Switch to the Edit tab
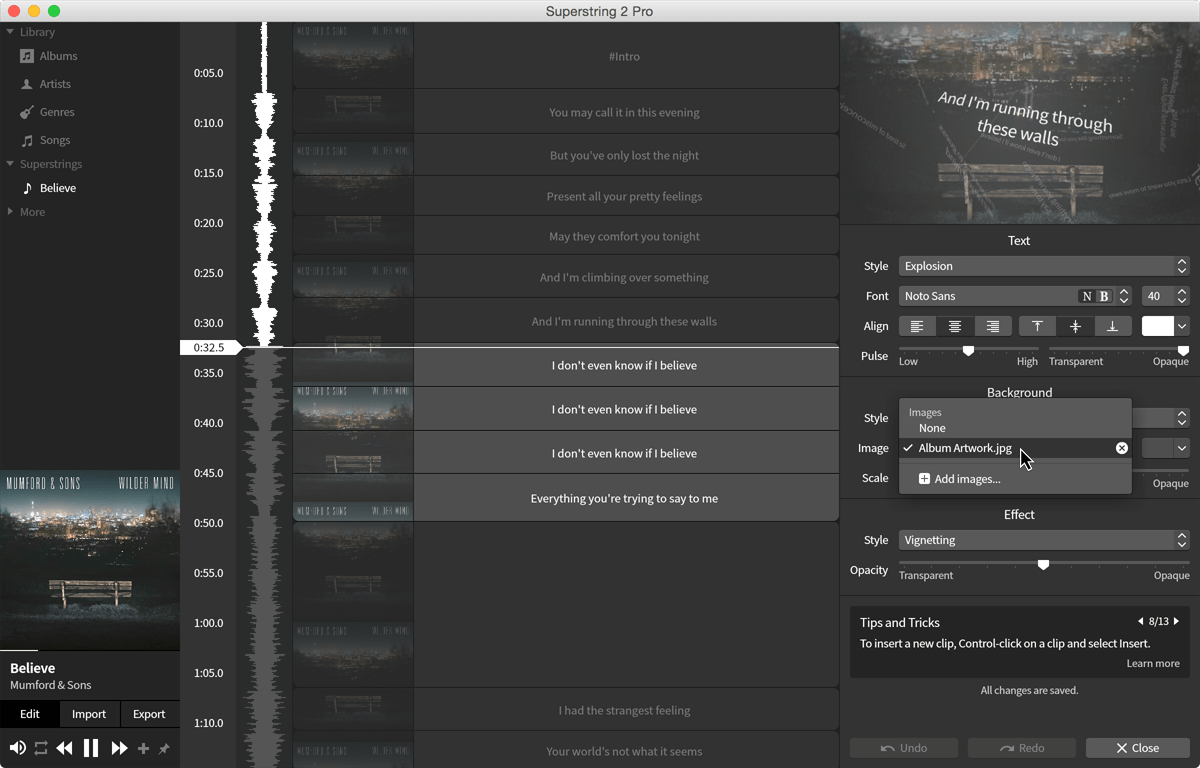The height and width of the screenshot is (768, 1200). [x=30, y=714]
